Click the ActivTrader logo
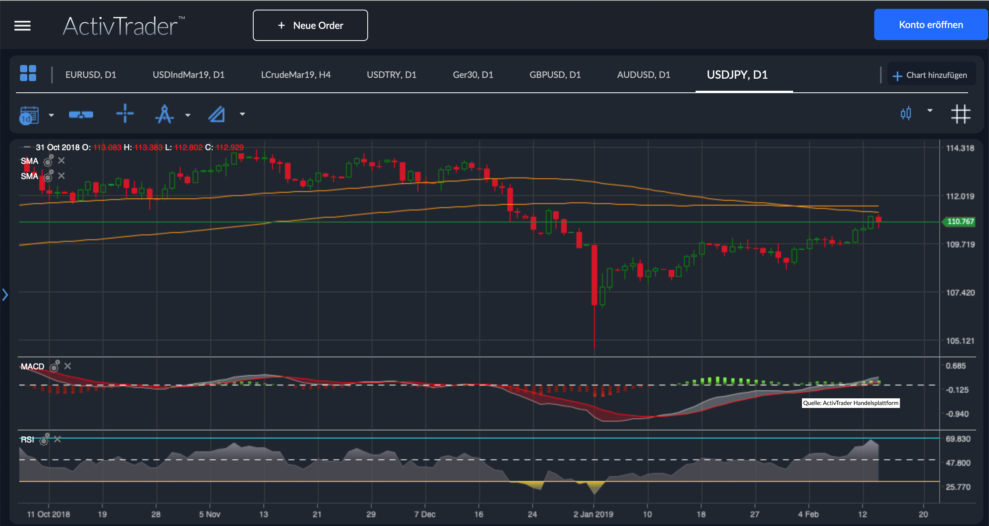Image resolution: width=989 pixels, height=526 pixels. (x=124, y=26)
